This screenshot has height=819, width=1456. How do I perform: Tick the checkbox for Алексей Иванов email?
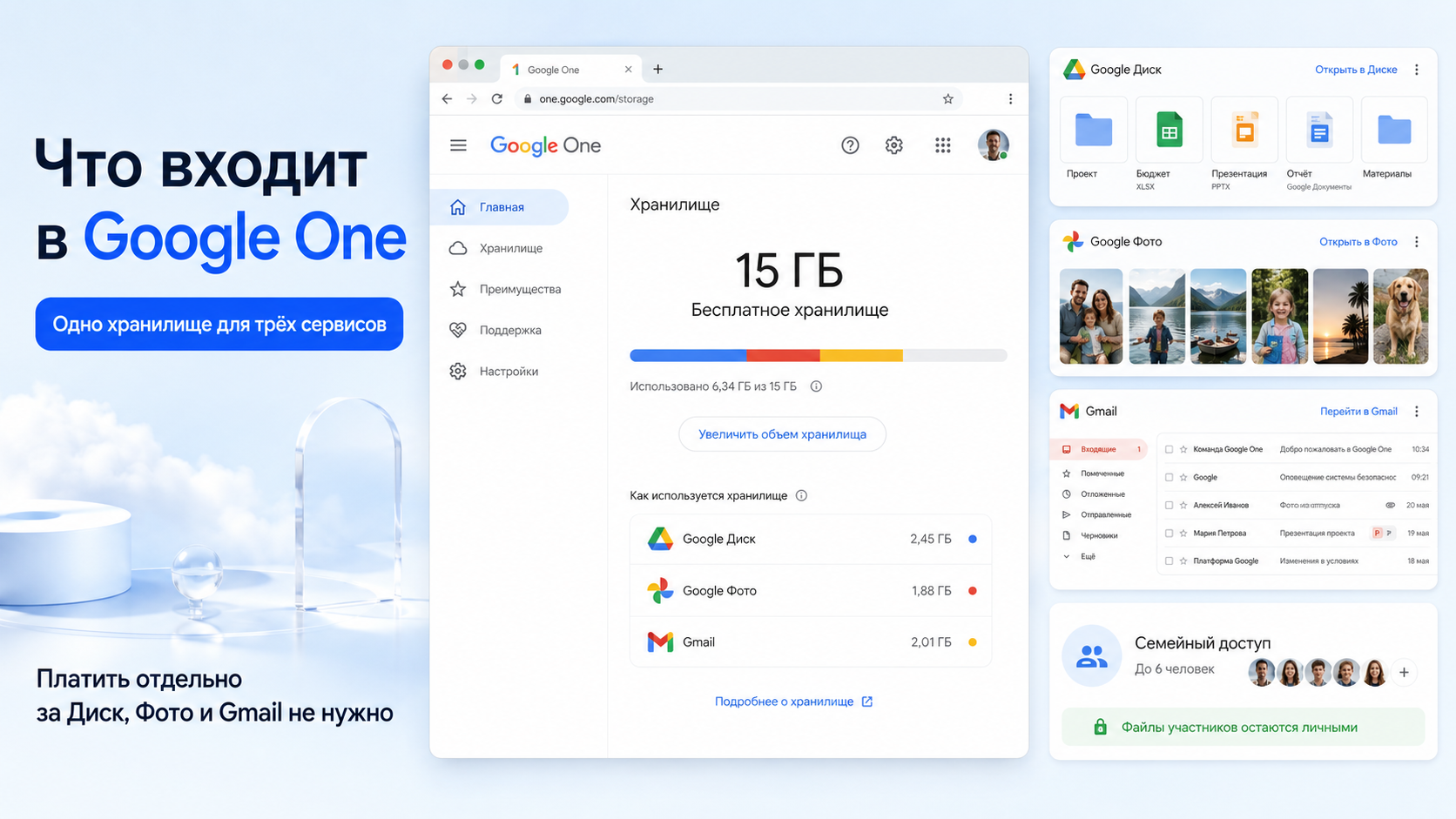point(1169,506)
